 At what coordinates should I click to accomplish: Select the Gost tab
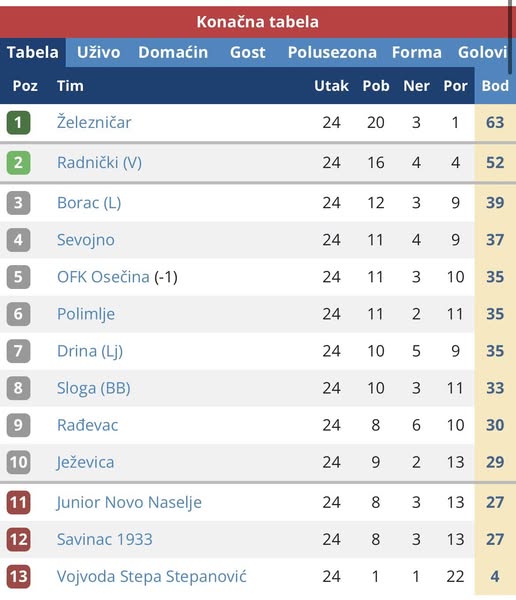point(248,52)
